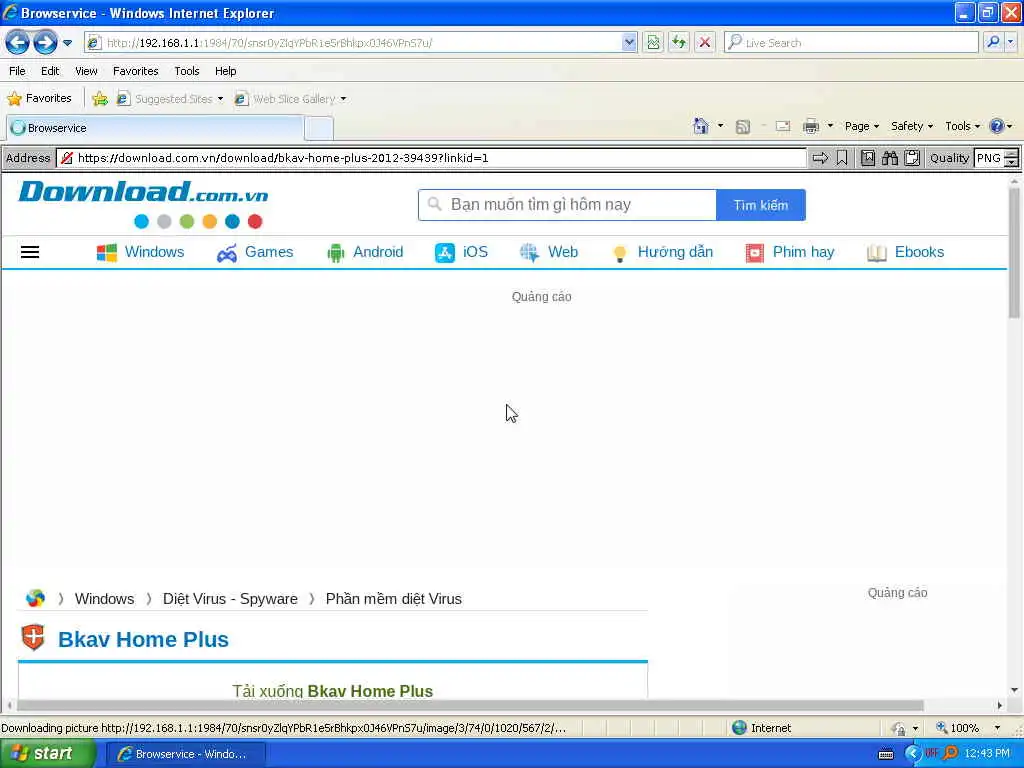
Task: Click the 'Diệt Virus - Spyware' breadcrumb
Action: pyautogui.click(x=230, y=599)
